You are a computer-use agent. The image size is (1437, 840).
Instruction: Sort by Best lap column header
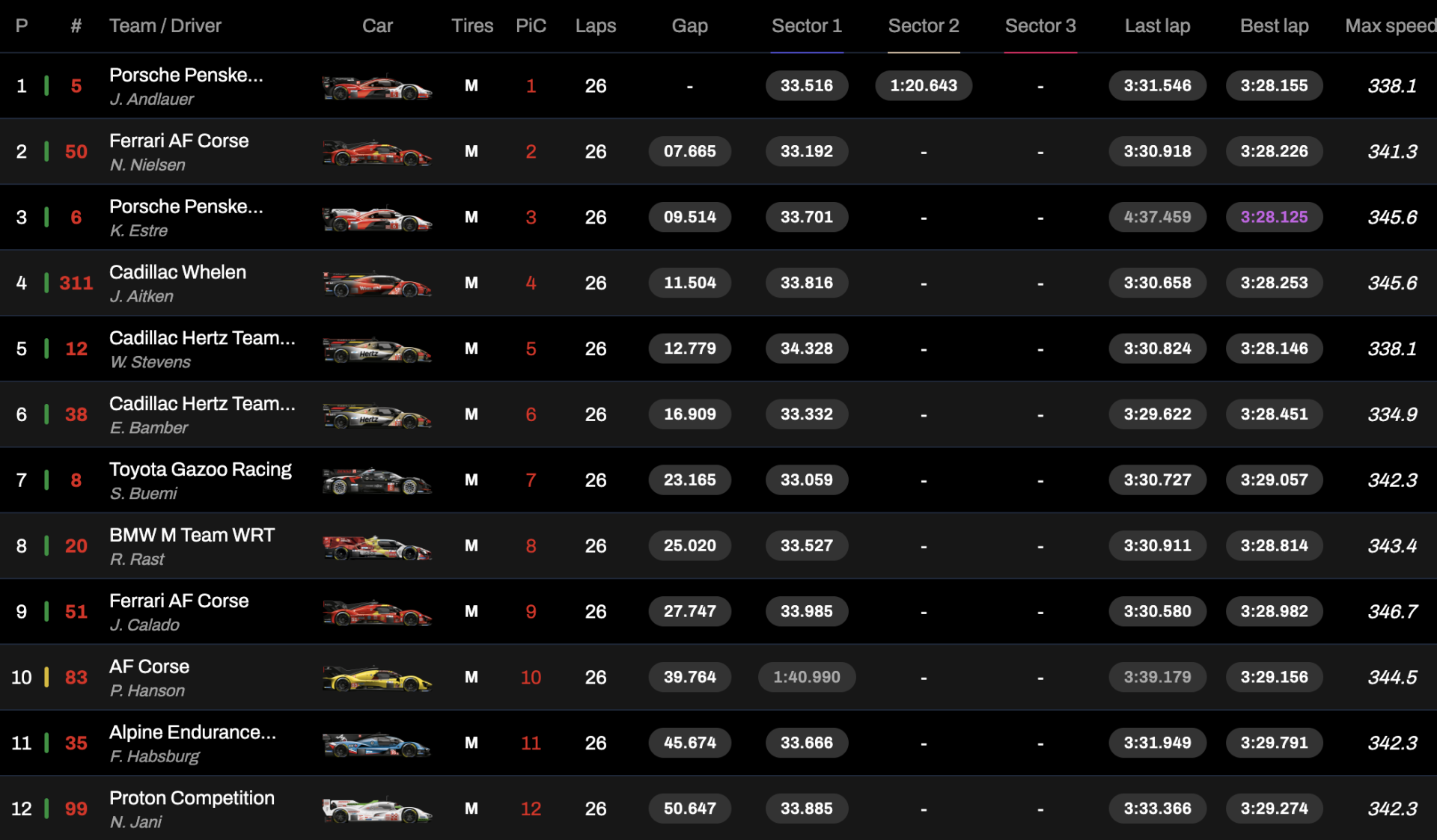(x=1274, y=26)
